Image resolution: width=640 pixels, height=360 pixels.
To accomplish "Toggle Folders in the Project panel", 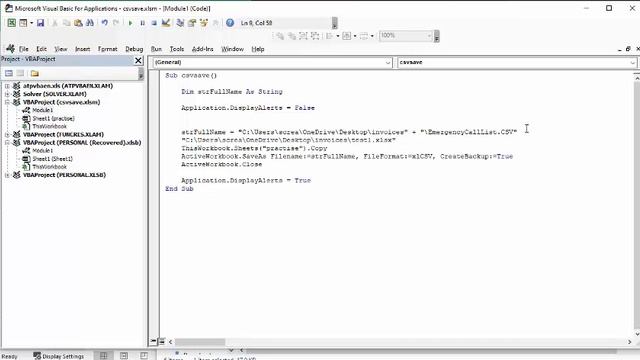I will (x=35, y=73).
